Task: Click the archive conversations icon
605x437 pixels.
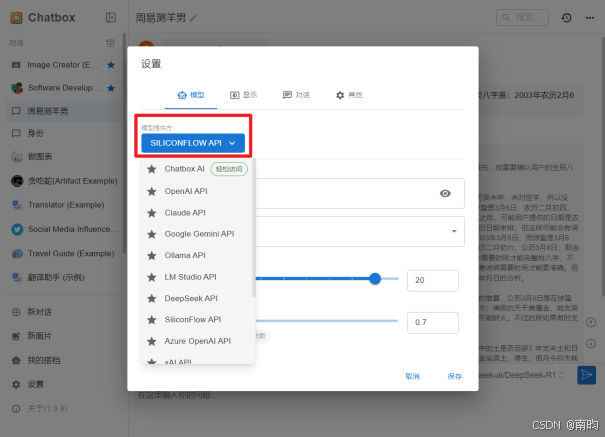Action: point(111,43)
